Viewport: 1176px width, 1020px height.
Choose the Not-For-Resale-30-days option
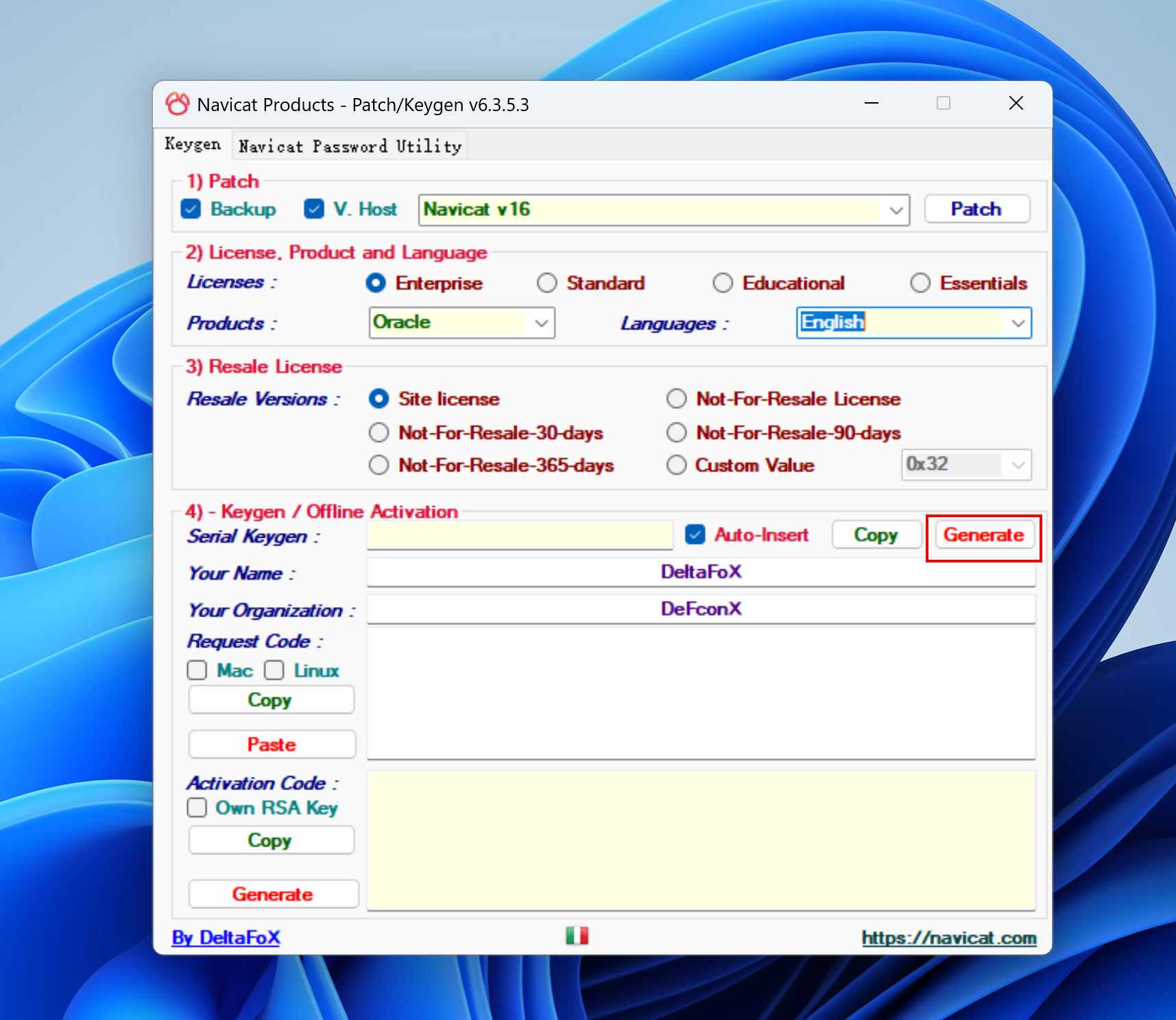[x=379, y=433]
